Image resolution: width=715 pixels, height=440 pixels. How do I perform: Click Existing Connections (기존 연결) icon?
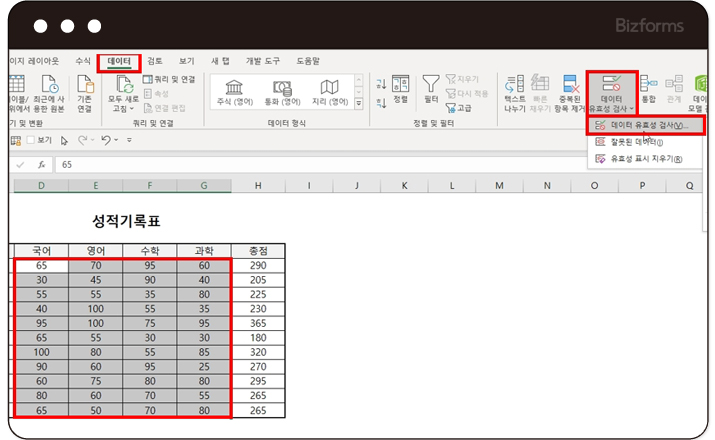pos(84,92)
